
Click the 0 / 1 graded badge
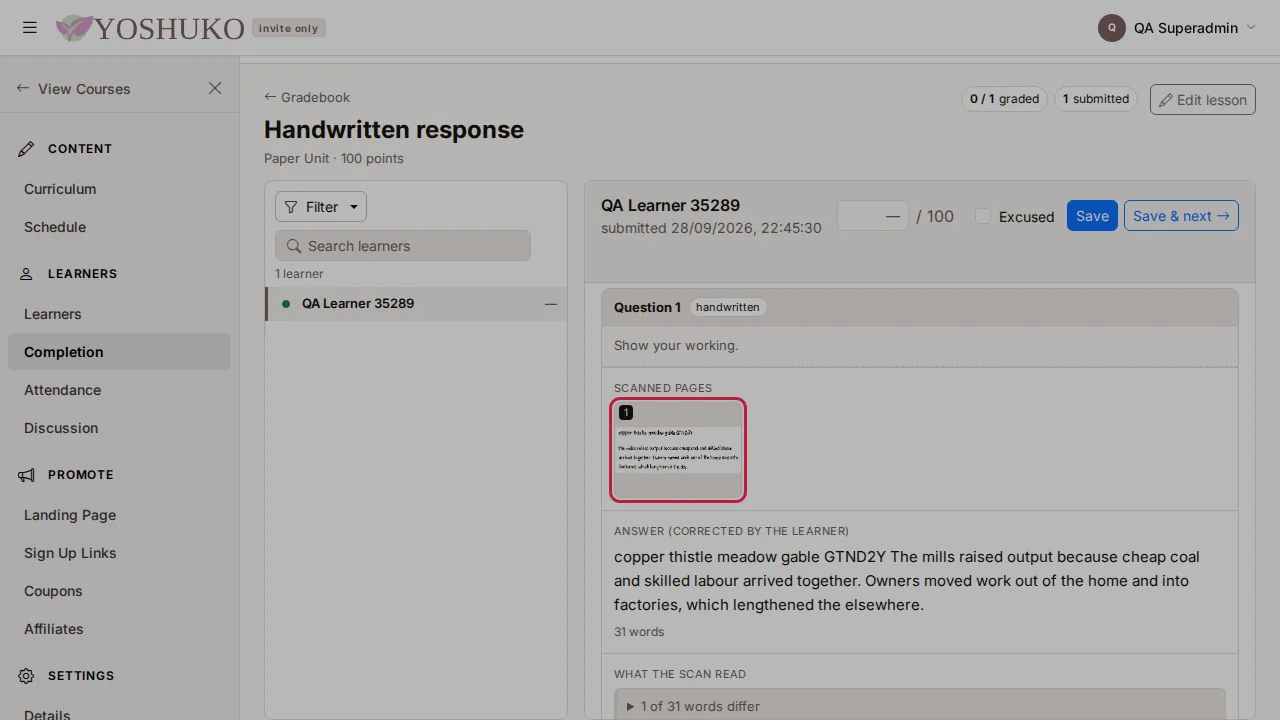(x=1004, y=99)
